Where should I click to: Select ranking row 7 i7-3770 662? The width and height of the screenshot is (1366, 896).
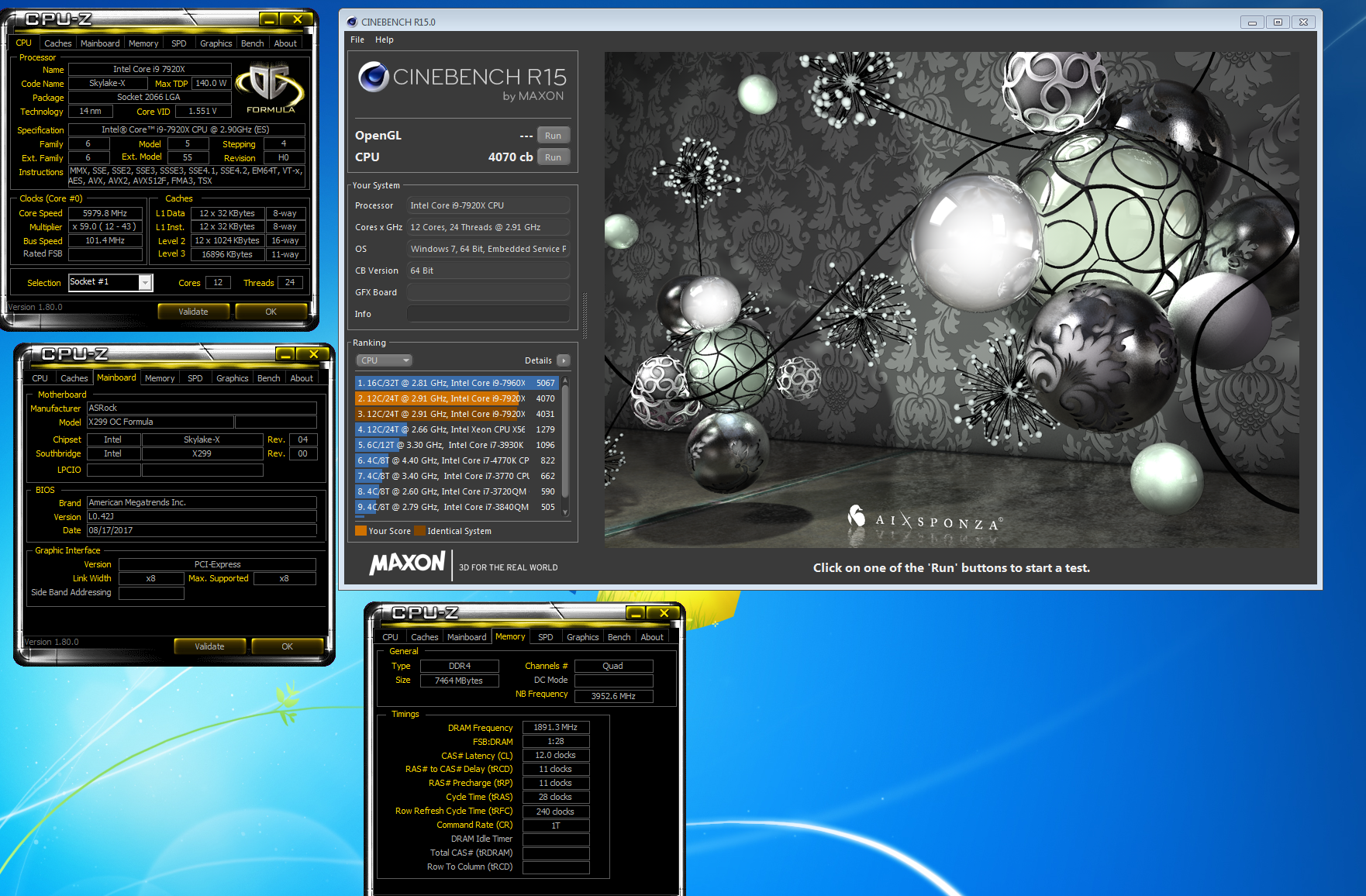coord(457,476)
